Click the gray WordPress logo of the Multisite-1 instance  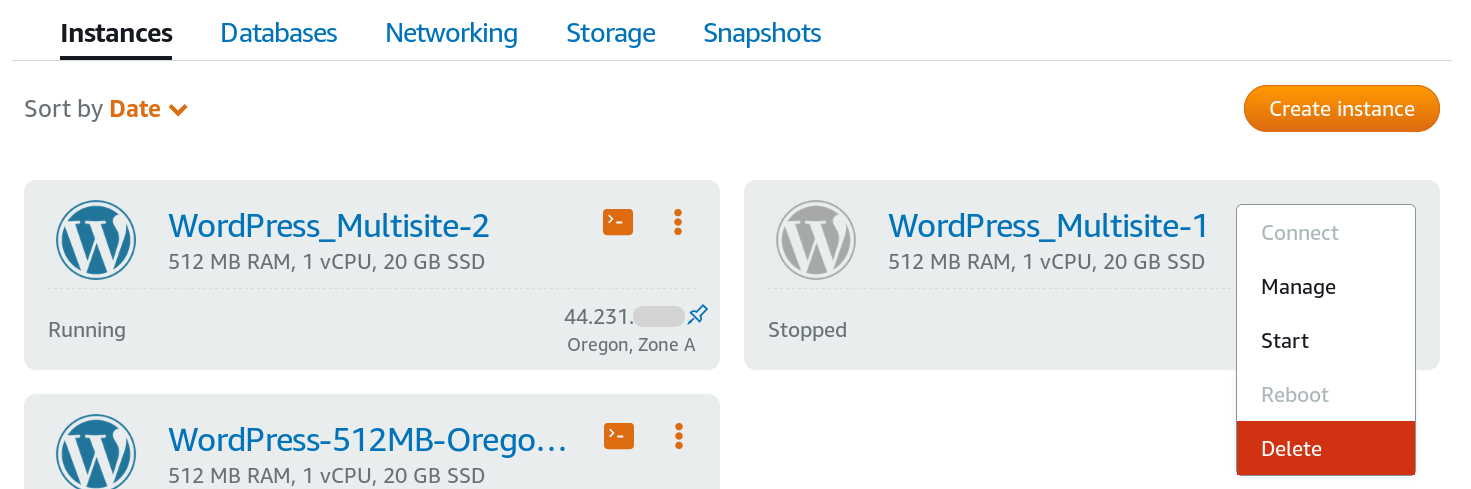[816, 240]
